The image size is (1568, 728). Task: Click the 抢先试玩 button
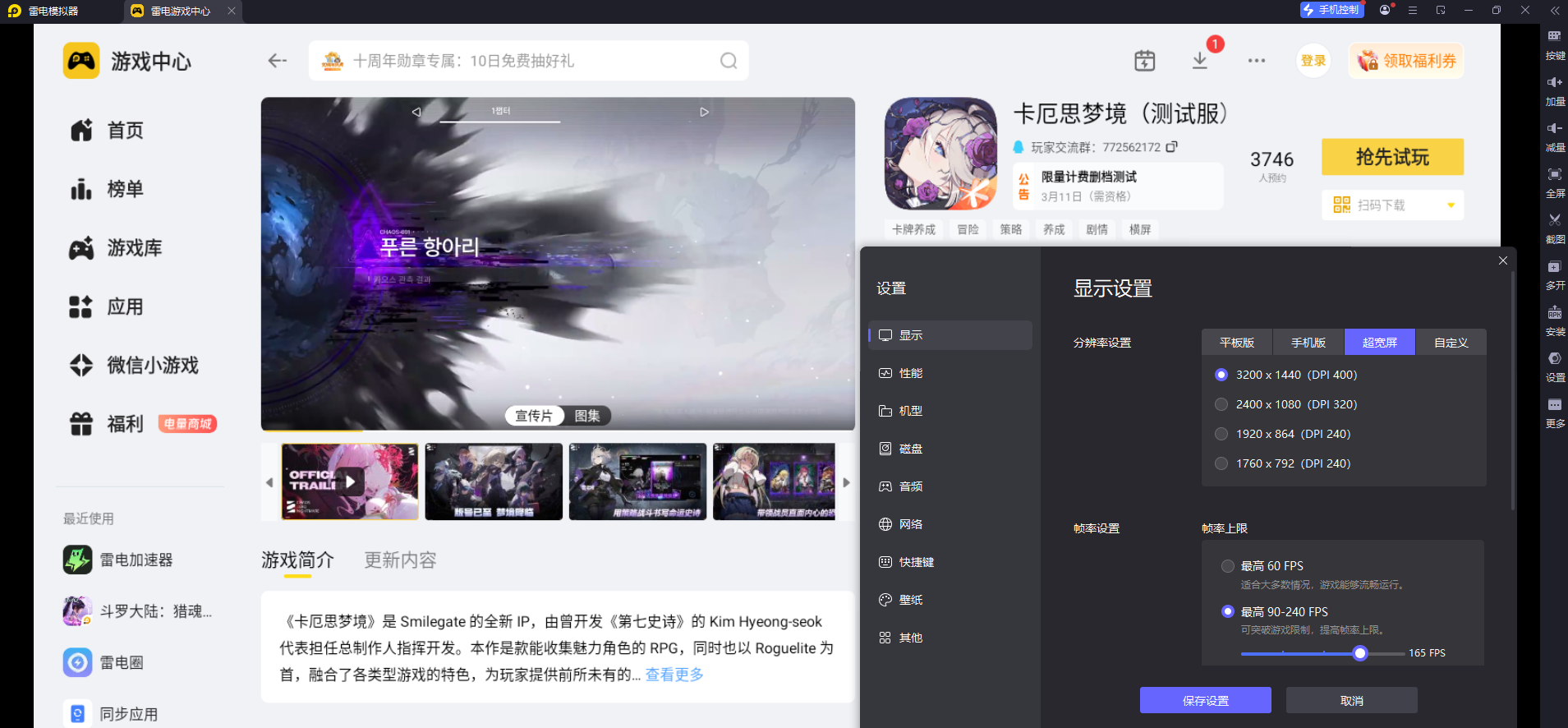pyautogui.click(x=1392, y=157)
